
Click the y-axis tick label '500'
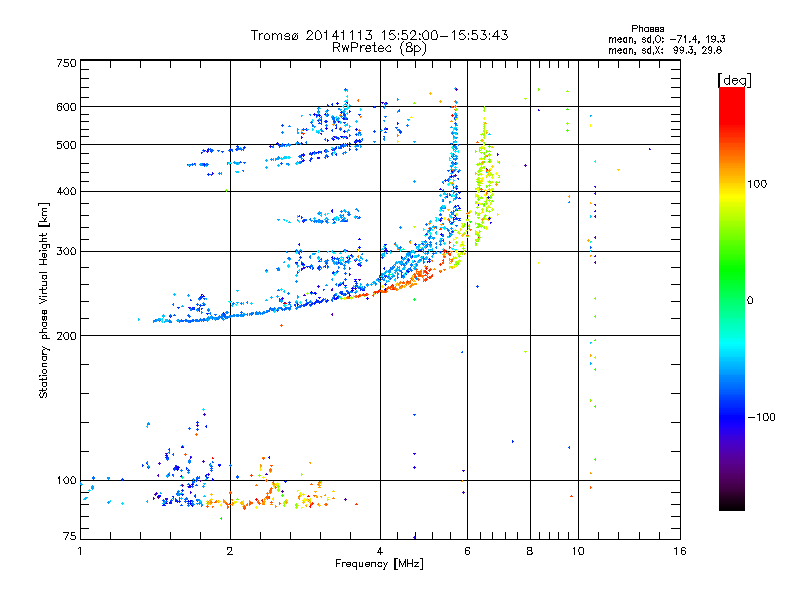66,145
